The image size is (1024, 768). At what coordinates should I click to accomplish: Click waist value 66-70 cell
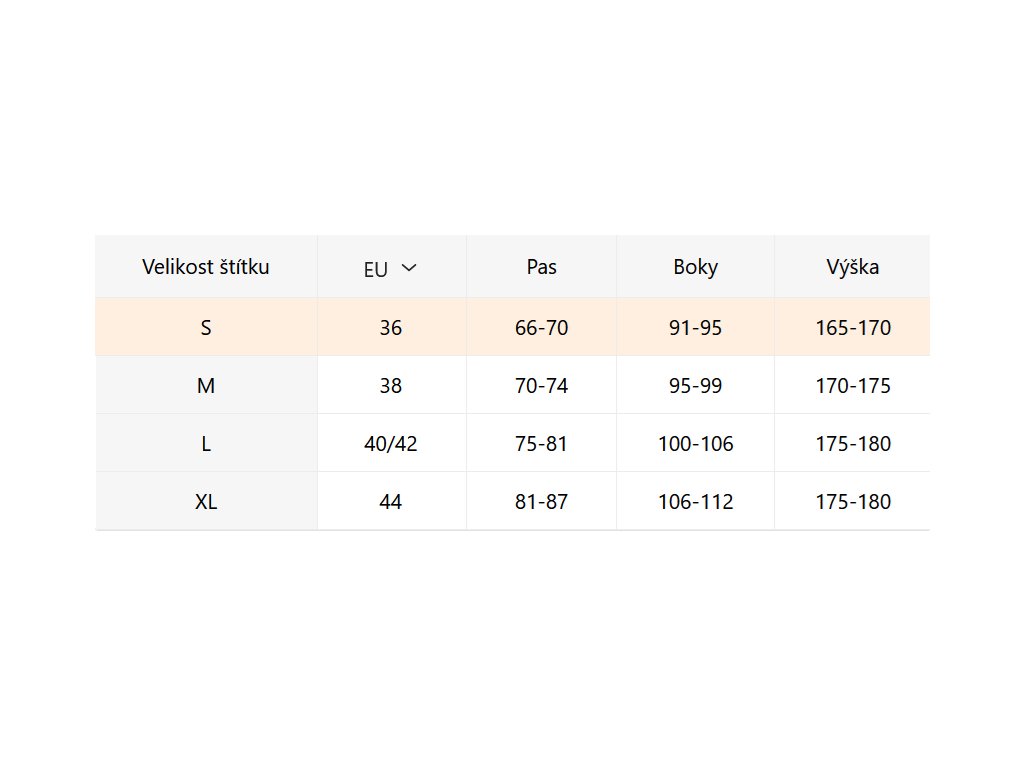click(x=541, y=327)
